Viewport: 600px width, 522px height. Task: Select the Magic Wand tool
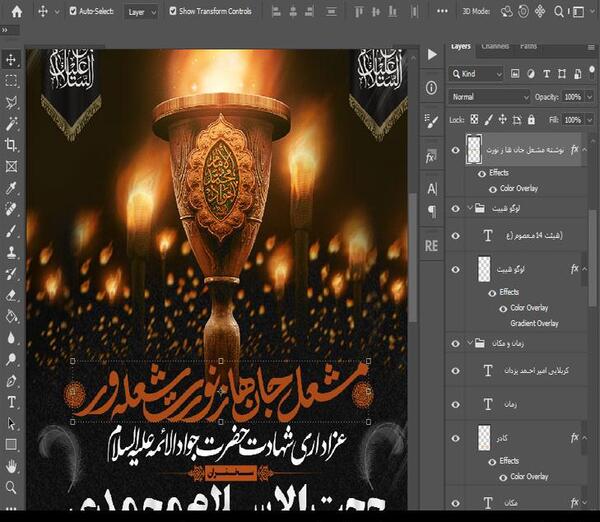pyautogui.click(x=11, y=124)
